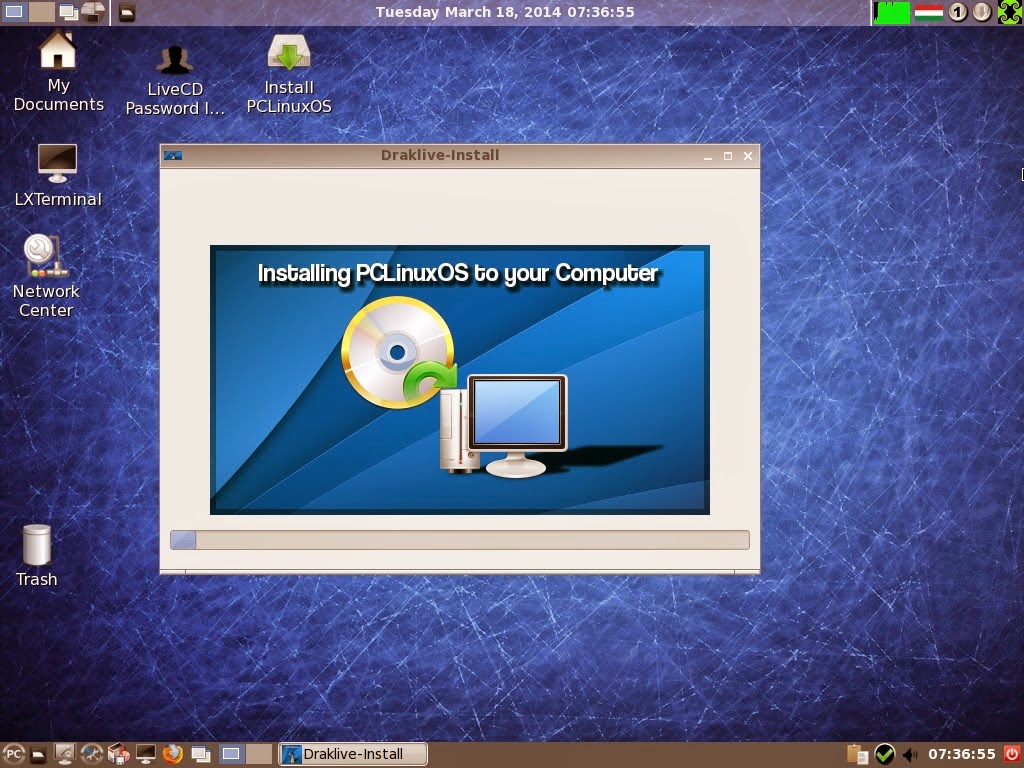Click the date and time in top panel
Image resolution: width=1024 pixels, height=768 pixels.
[x=505, y=12]
